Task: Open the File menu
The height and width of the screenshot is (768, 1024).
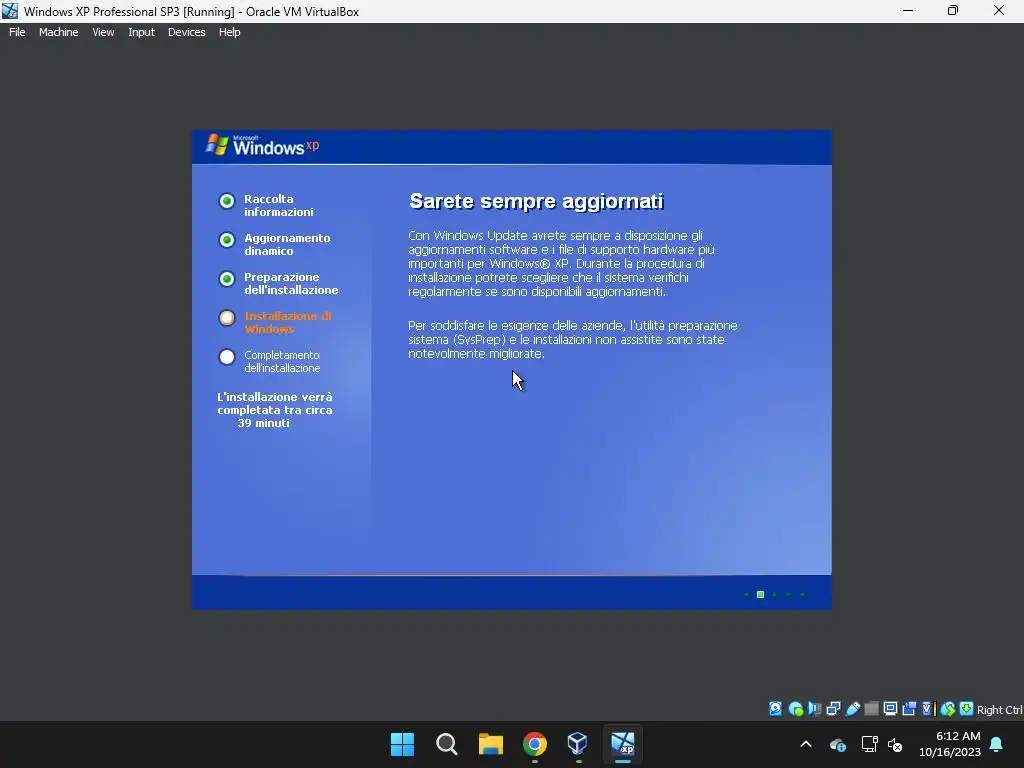Action: tap(17, 32)
